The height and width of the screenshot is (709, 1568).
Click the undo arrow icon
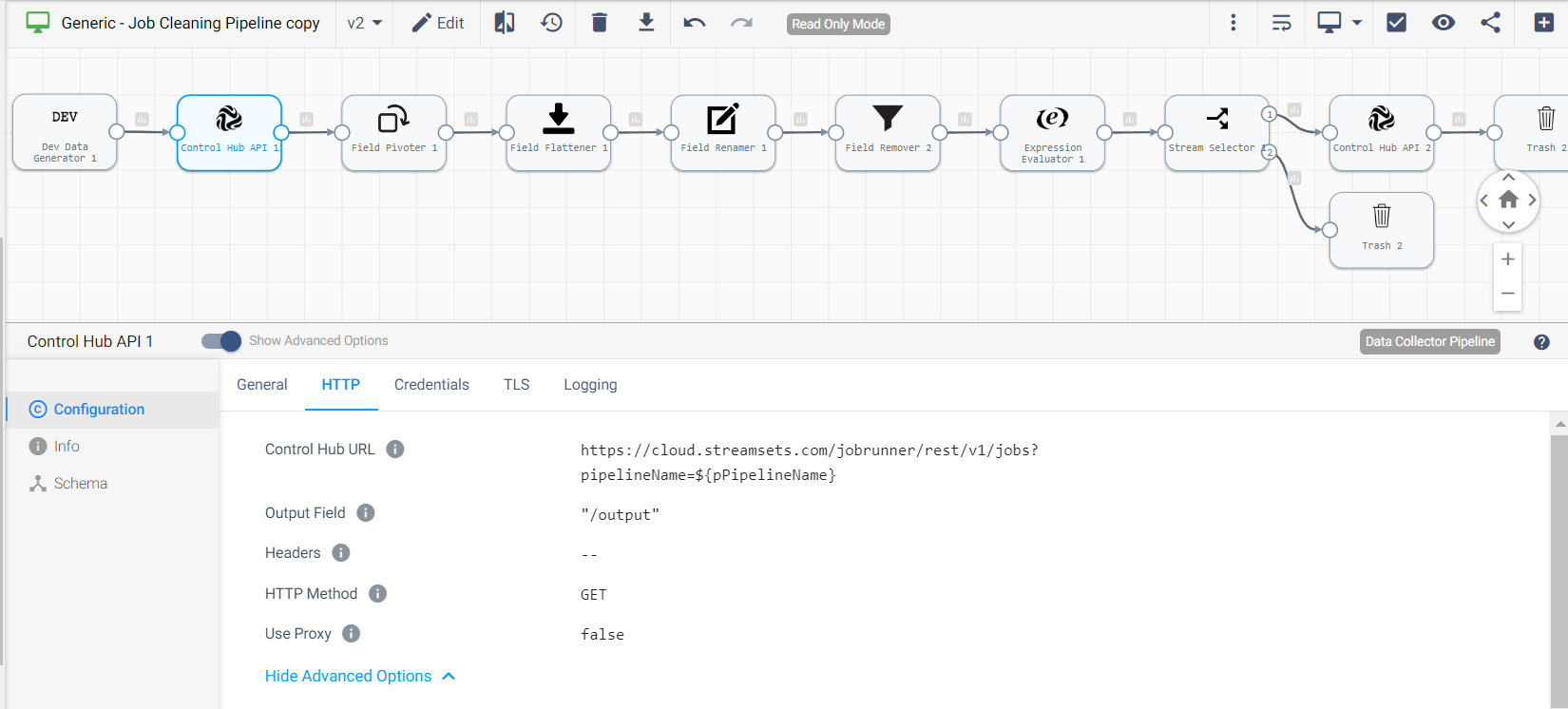[x=695, y=23]
